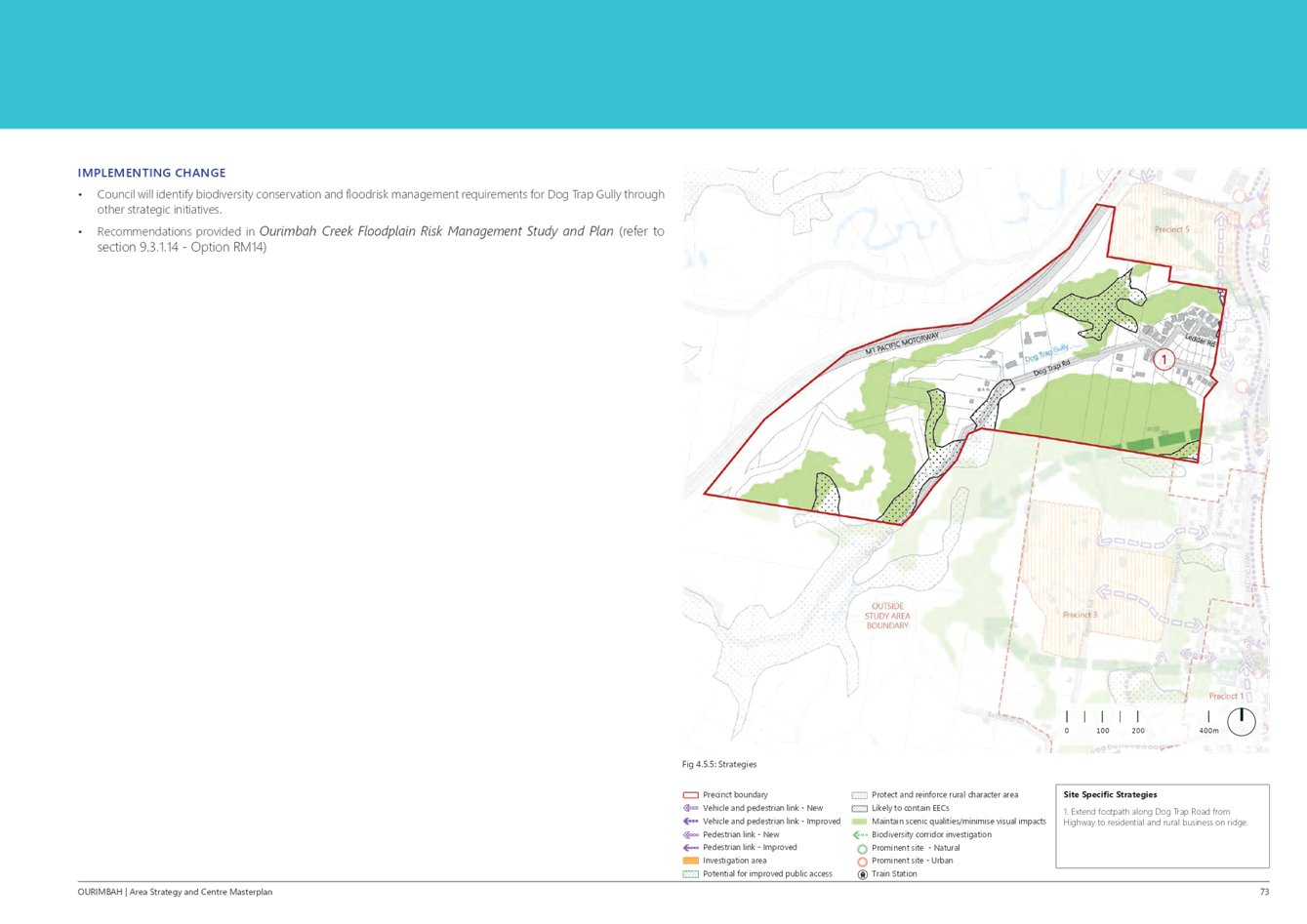Select the Challenging corridor investigation green arrow icon
This screenshot has width=1307, height=924.
pos(861,835)
